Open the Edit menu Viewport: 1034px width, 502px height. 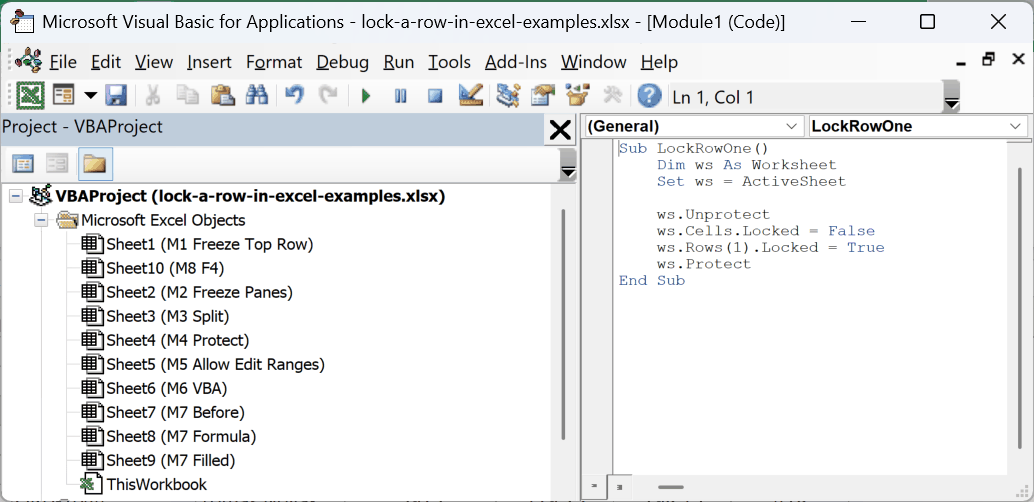[106, 62]
